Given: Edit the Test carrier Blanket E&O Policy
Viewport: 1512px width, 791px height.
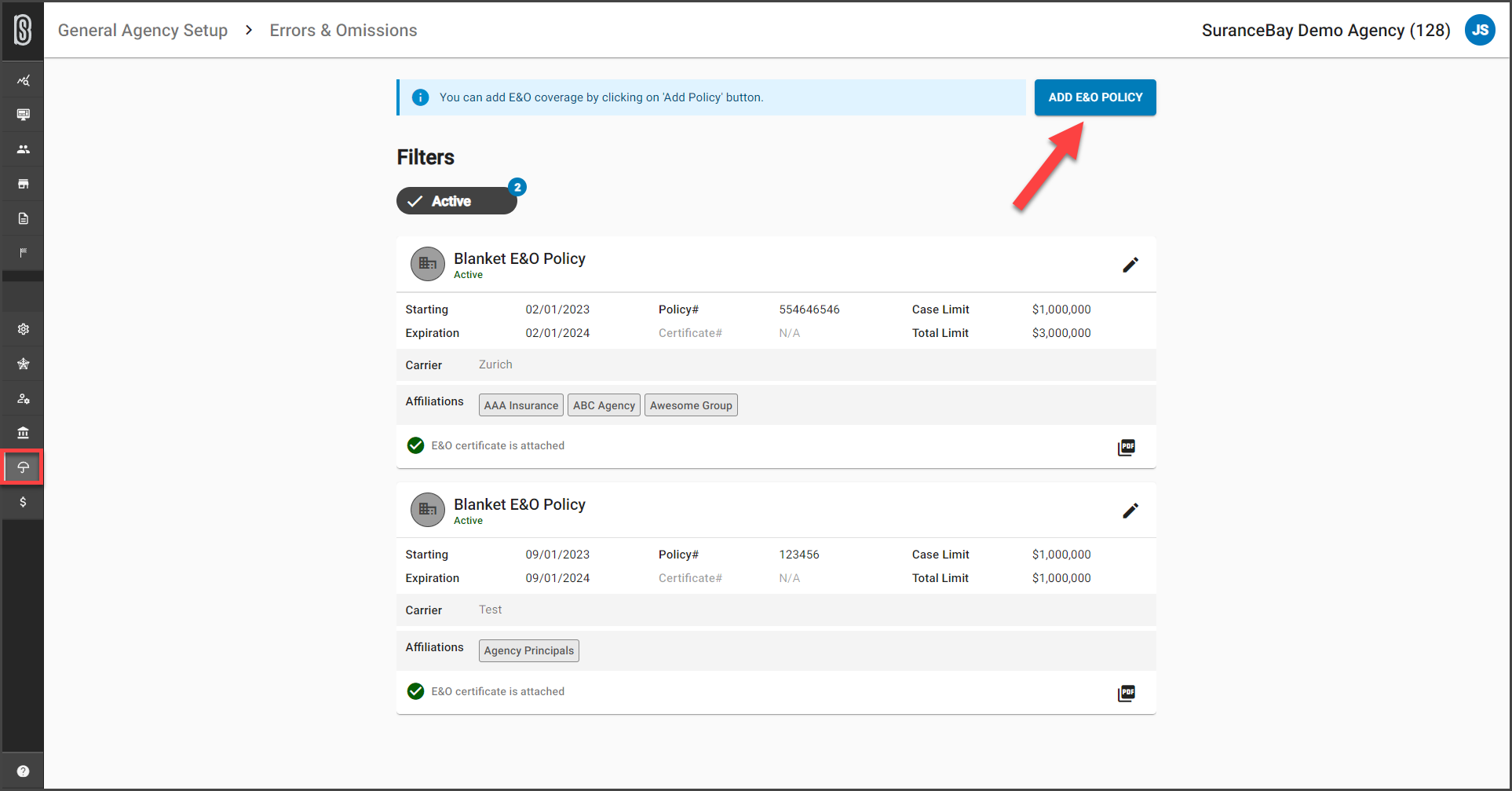Looking at the screenshot, I should click(1130, 511).
